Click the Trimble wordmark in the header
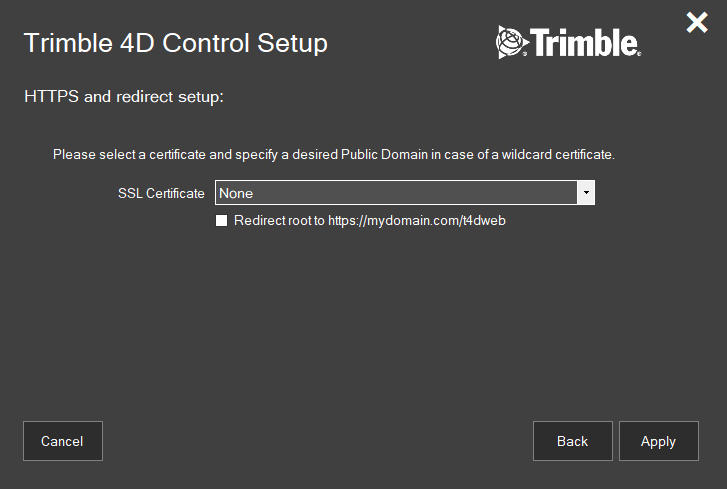Image resolution: width=727 pixels, height=489 pixels. pyautogui.click(x=585, y=43)
